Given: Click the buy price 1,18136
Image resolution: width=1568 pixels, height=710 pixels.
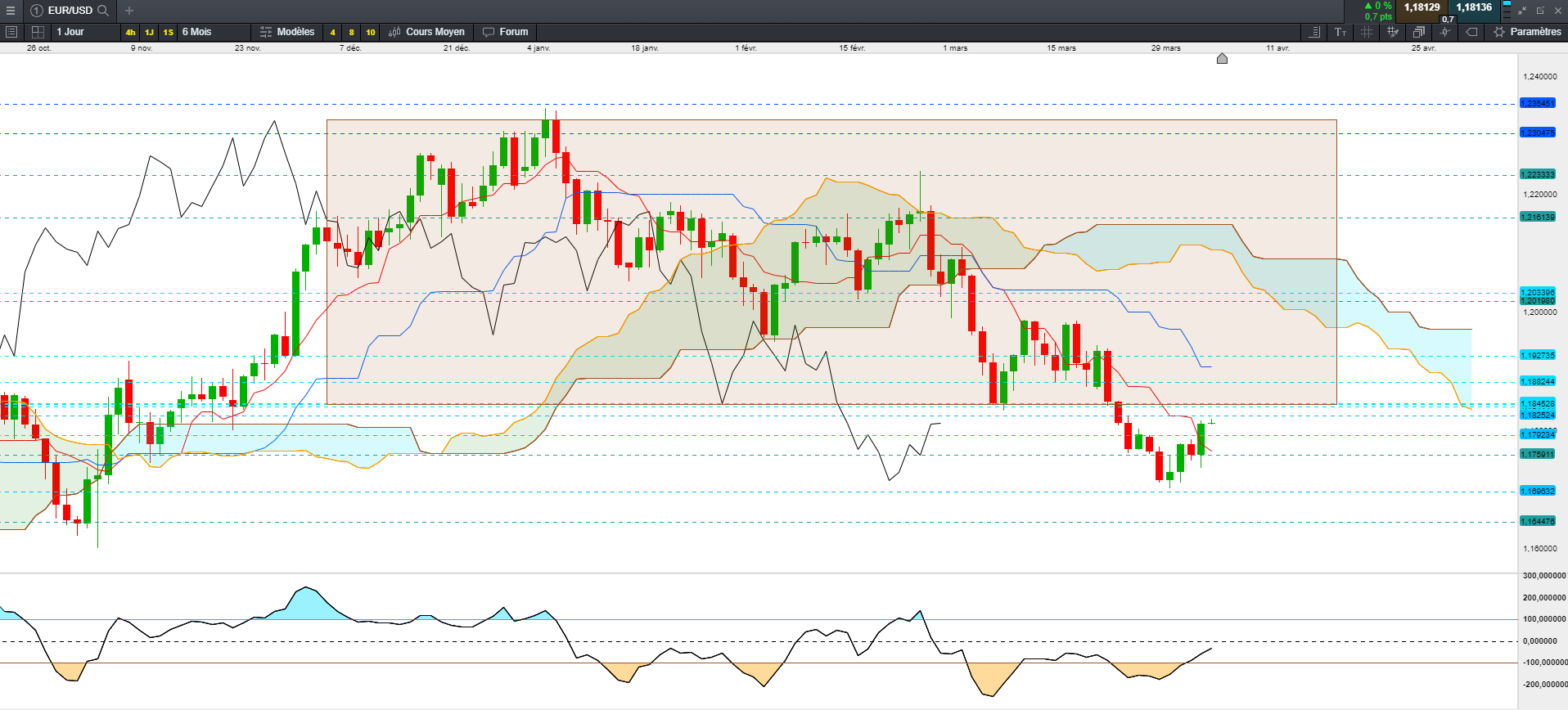Looking at the screenshot, I should (x=1474, y=7).
